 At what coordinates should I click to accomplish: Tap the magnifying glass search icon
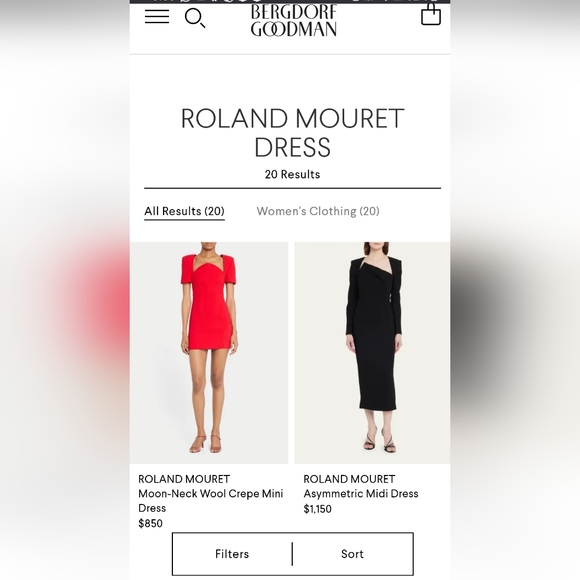[x=195, y=18]
